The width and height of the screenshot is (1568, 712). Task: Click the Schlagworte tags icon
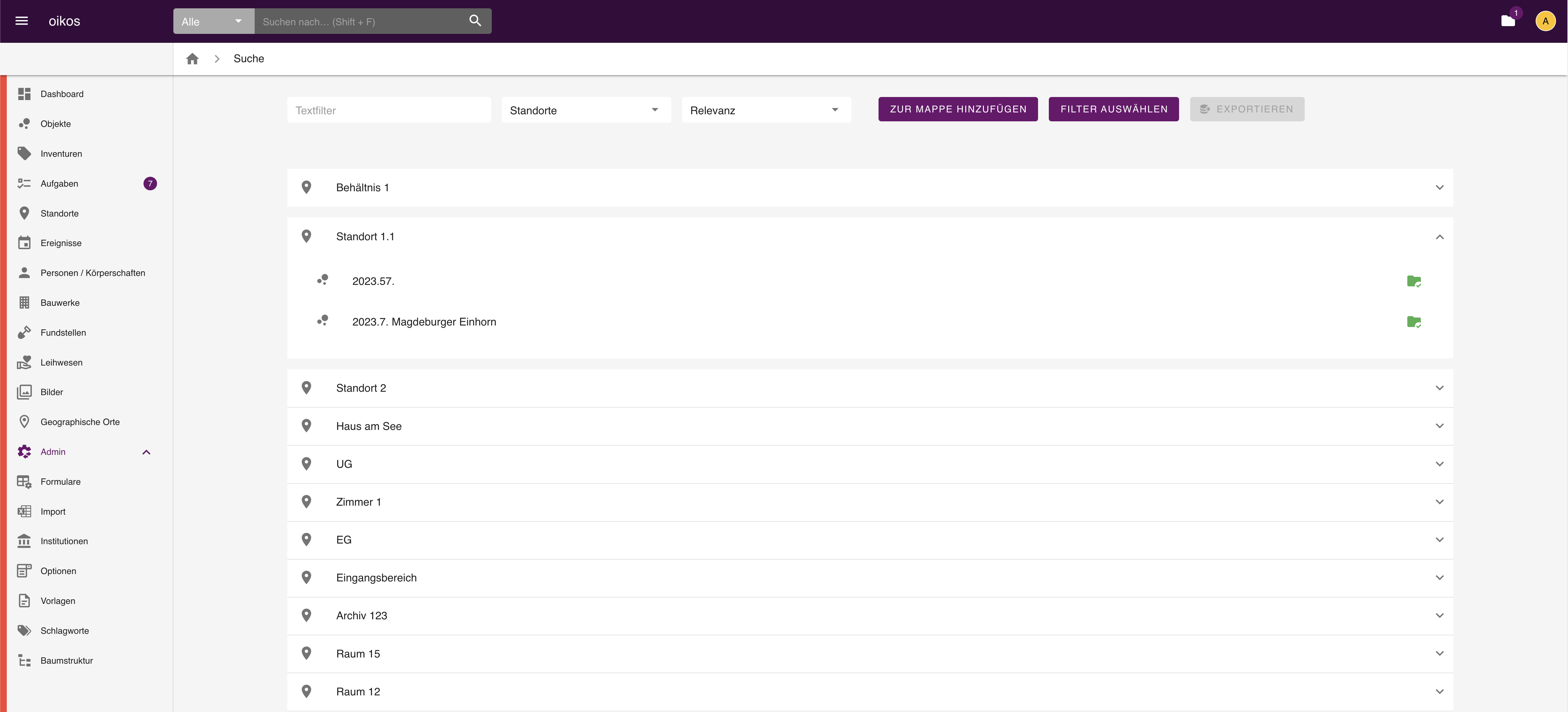tap(24, 630)
